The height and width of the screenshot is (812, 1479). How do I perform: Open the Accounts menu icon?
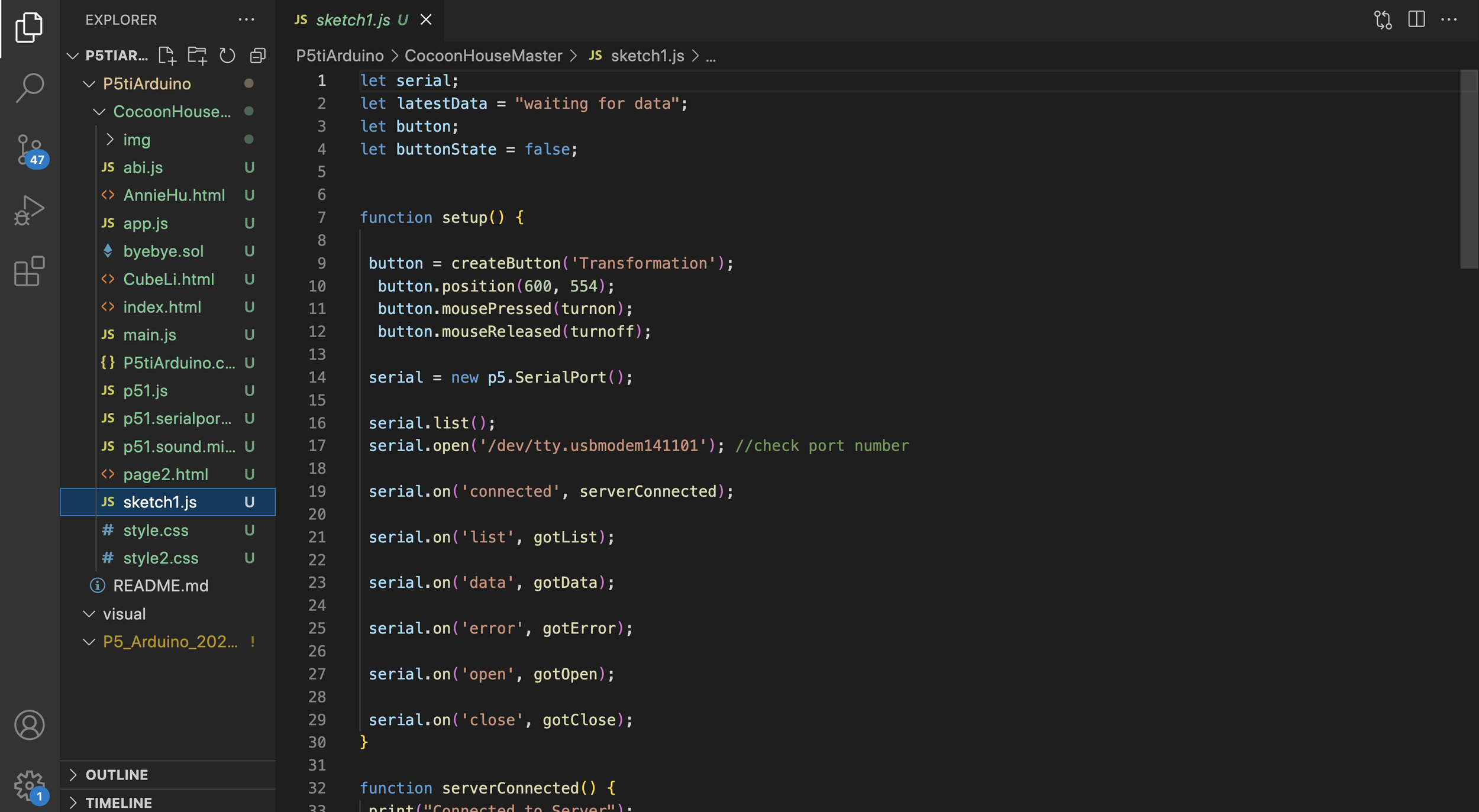[30, 725]
